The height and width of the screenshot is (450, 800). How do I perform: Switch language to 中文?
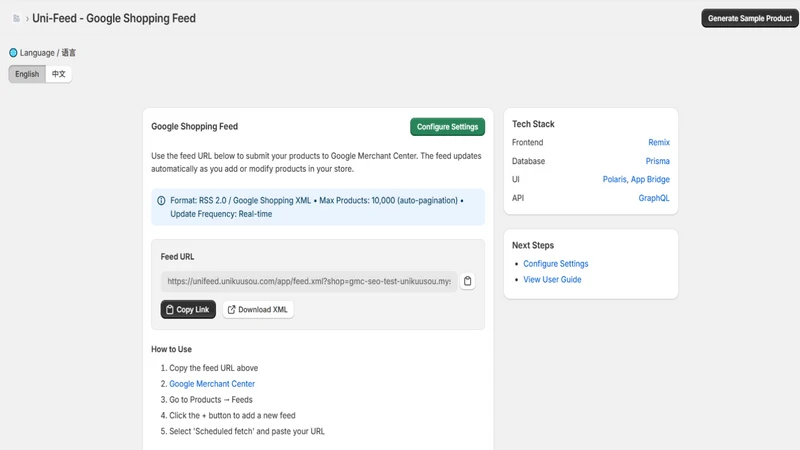[x=59, y=74]
